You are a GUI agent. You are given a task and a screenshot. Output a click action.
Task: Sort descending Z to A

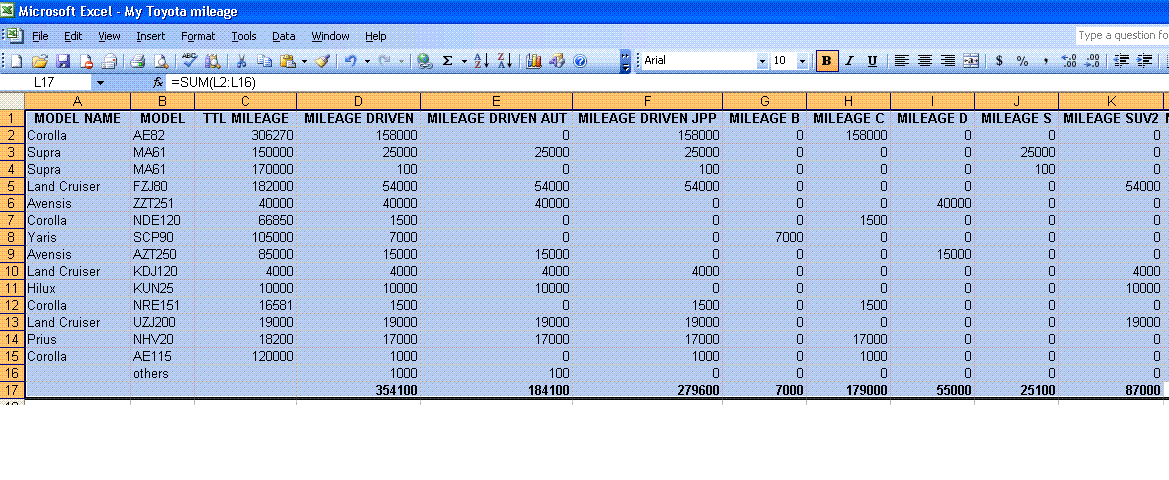505,61
